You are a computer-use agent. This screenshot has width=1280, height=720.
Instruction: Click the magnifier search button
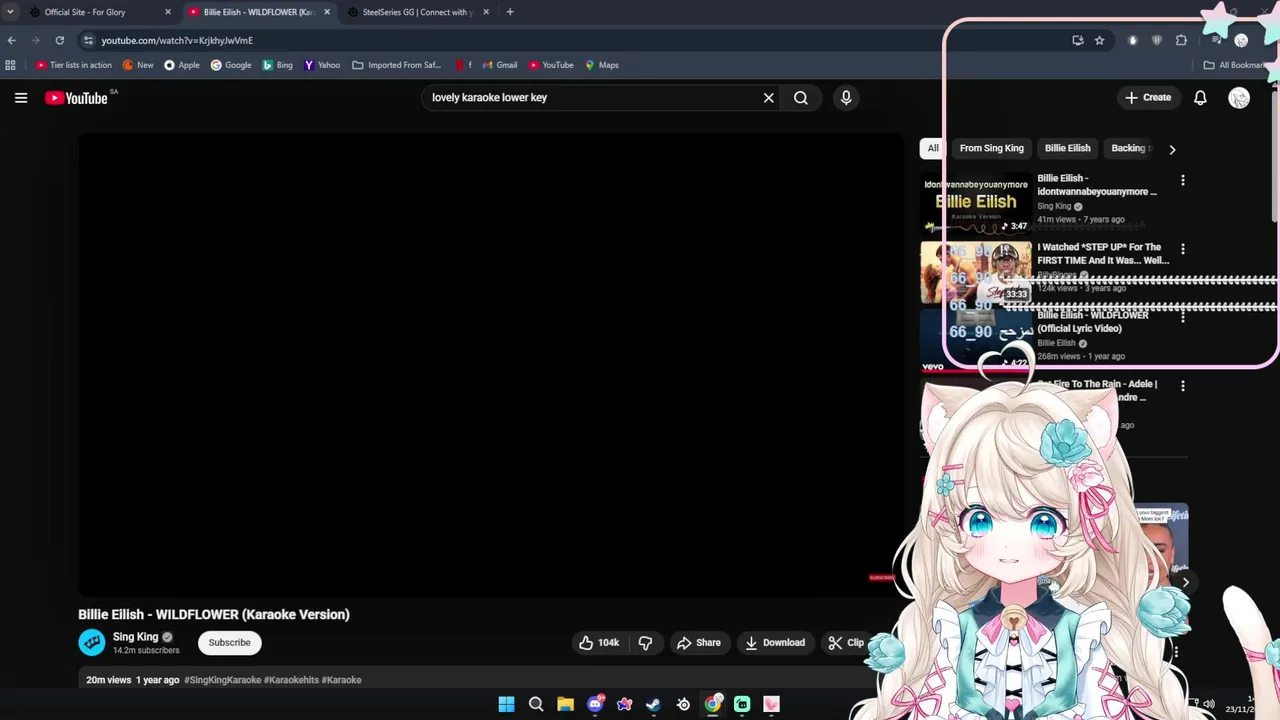click(801, 98)
